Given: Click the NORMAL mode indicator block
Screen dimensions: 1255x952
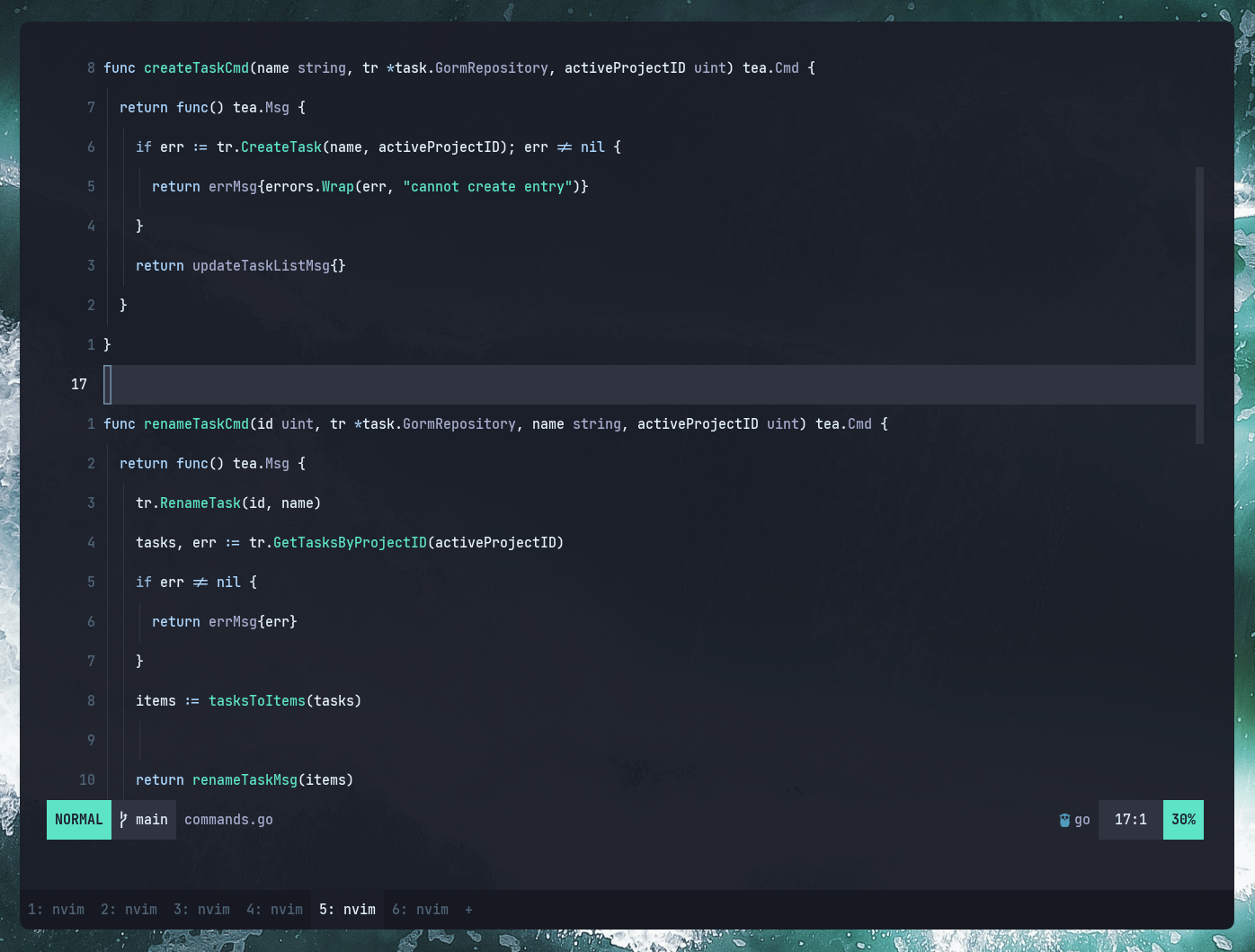Looking at the screenshot, I should point(78,819).
